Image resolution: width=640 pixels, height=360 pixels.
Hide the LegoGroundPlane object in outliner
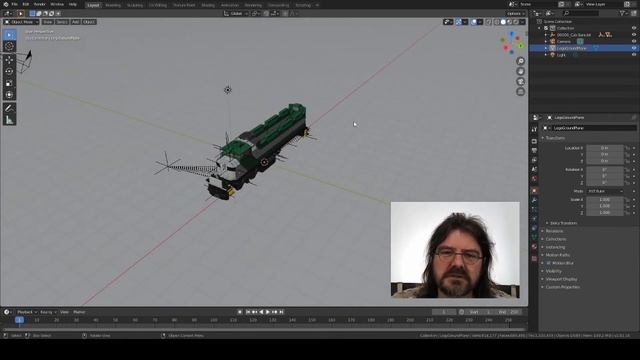pos(634,48)
